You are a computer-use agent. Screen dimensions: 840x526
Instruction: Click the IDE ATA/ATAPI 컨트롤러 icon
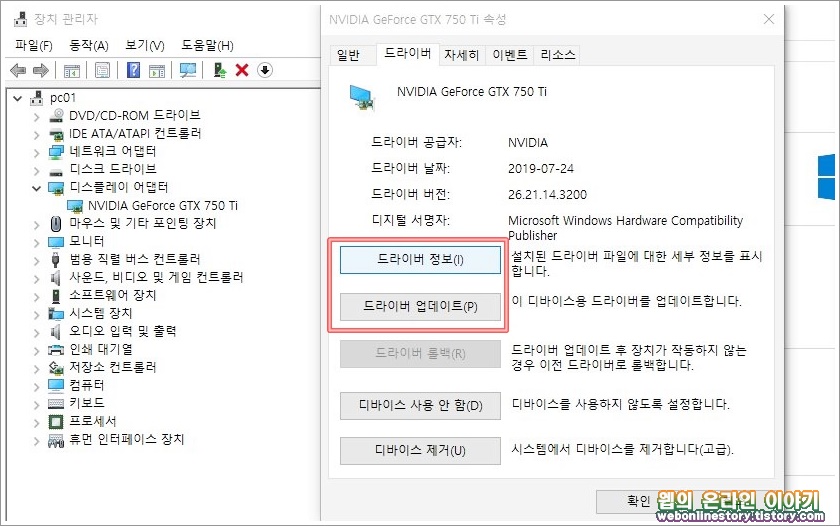coord(56,133)
